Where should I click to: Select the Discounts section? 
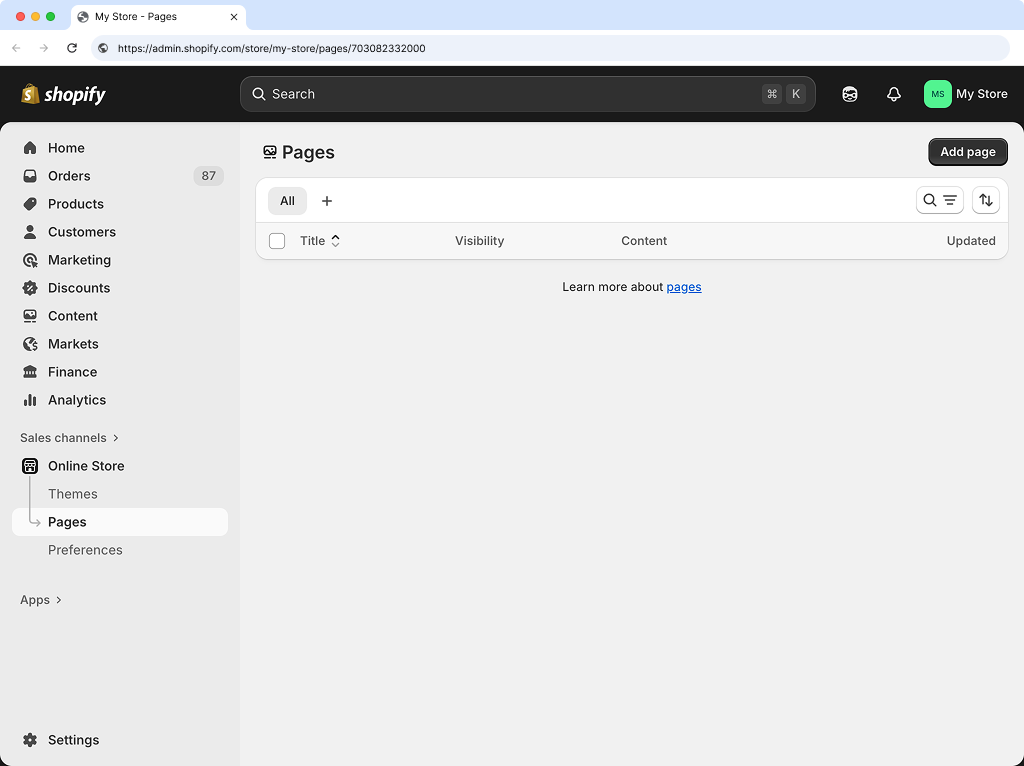[78, 287]
